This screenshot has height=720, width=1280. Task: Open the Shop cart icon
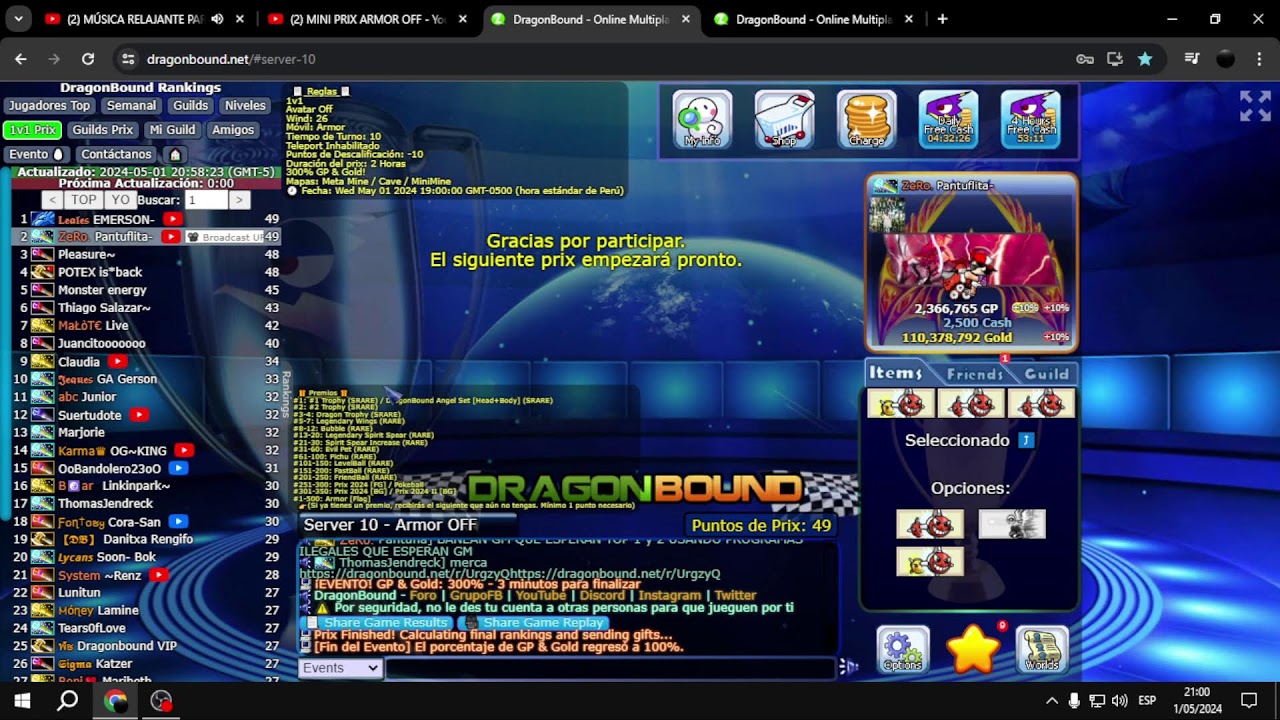pos(784,120)
